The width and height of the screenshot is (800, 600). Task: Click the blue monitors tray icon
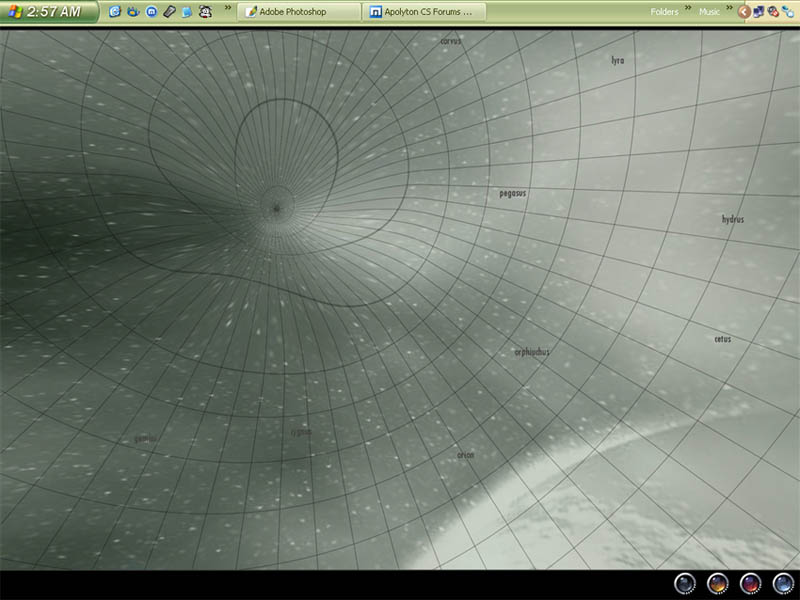click(x=758, y=12)
